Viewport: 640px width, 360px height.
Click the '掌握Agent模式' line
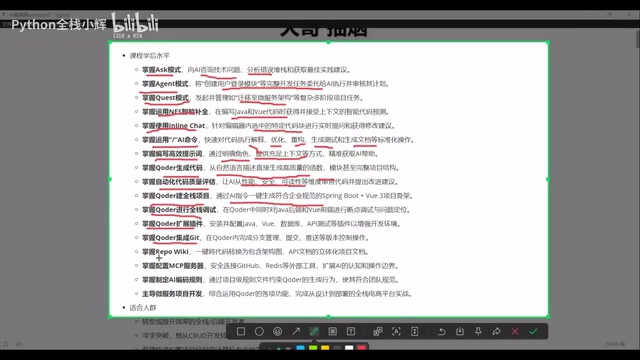pos(265,84)
